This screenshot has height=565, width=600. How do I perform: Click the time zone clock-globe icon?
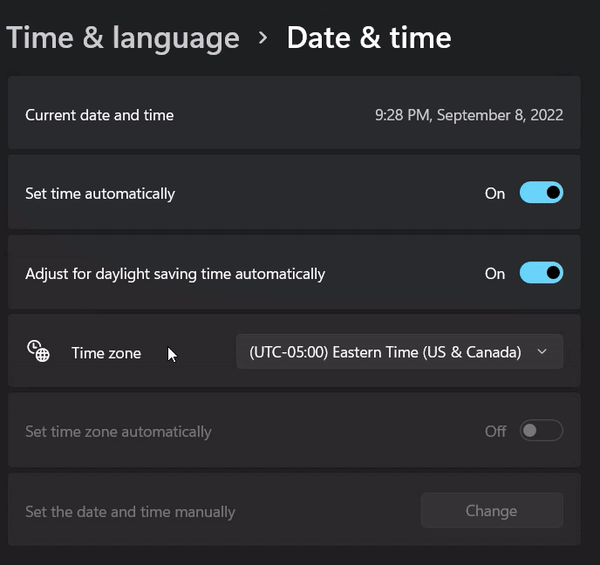(38, 351)
